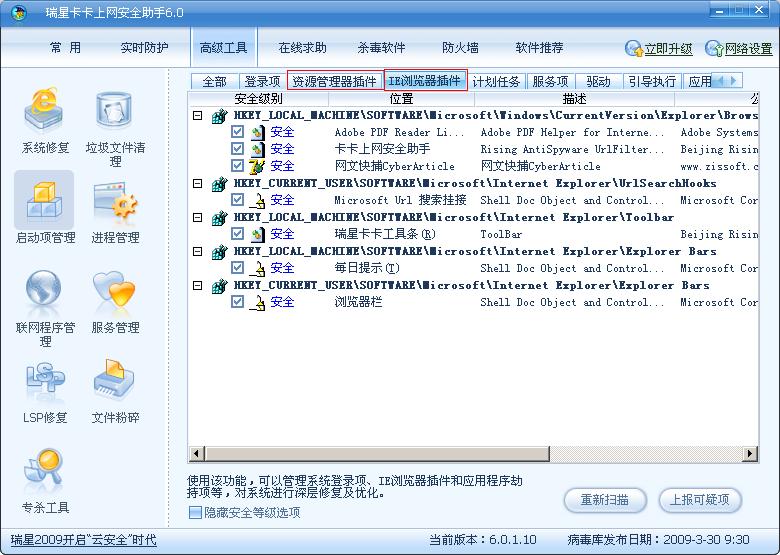Open the 杀毒软件 main tab
Screen dimensions: 780x555
(381, 48)
